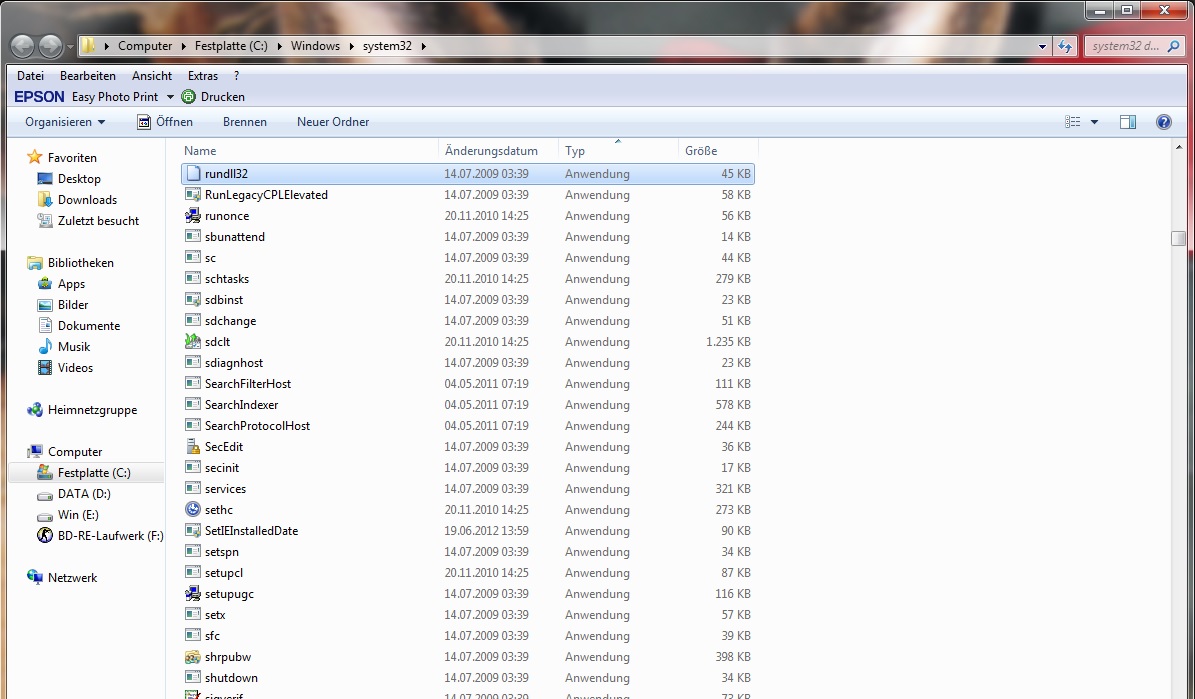The image size is (1195, 699).
Task: Click the refresh address bar icon
Action: (1065, 46)
